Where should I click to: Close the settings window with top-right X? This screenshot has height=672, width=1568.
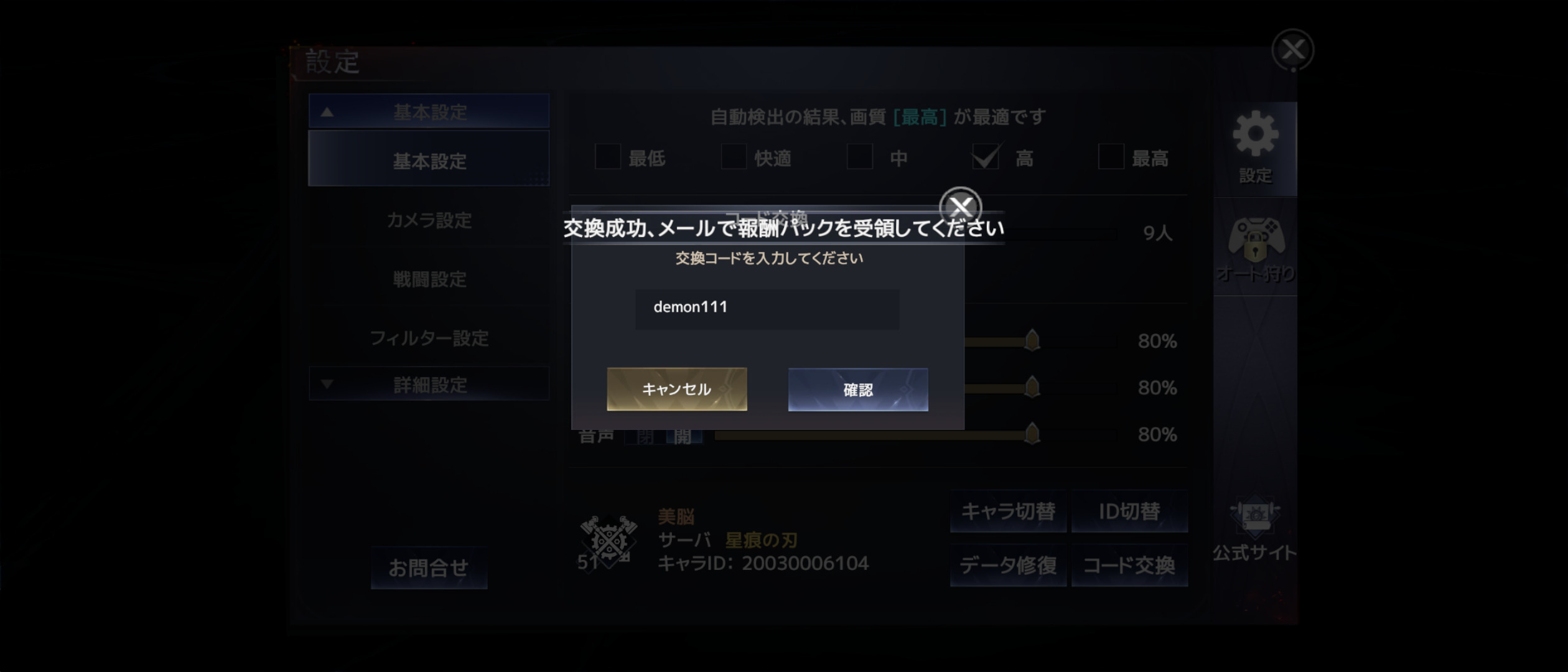click(1293, 50)
